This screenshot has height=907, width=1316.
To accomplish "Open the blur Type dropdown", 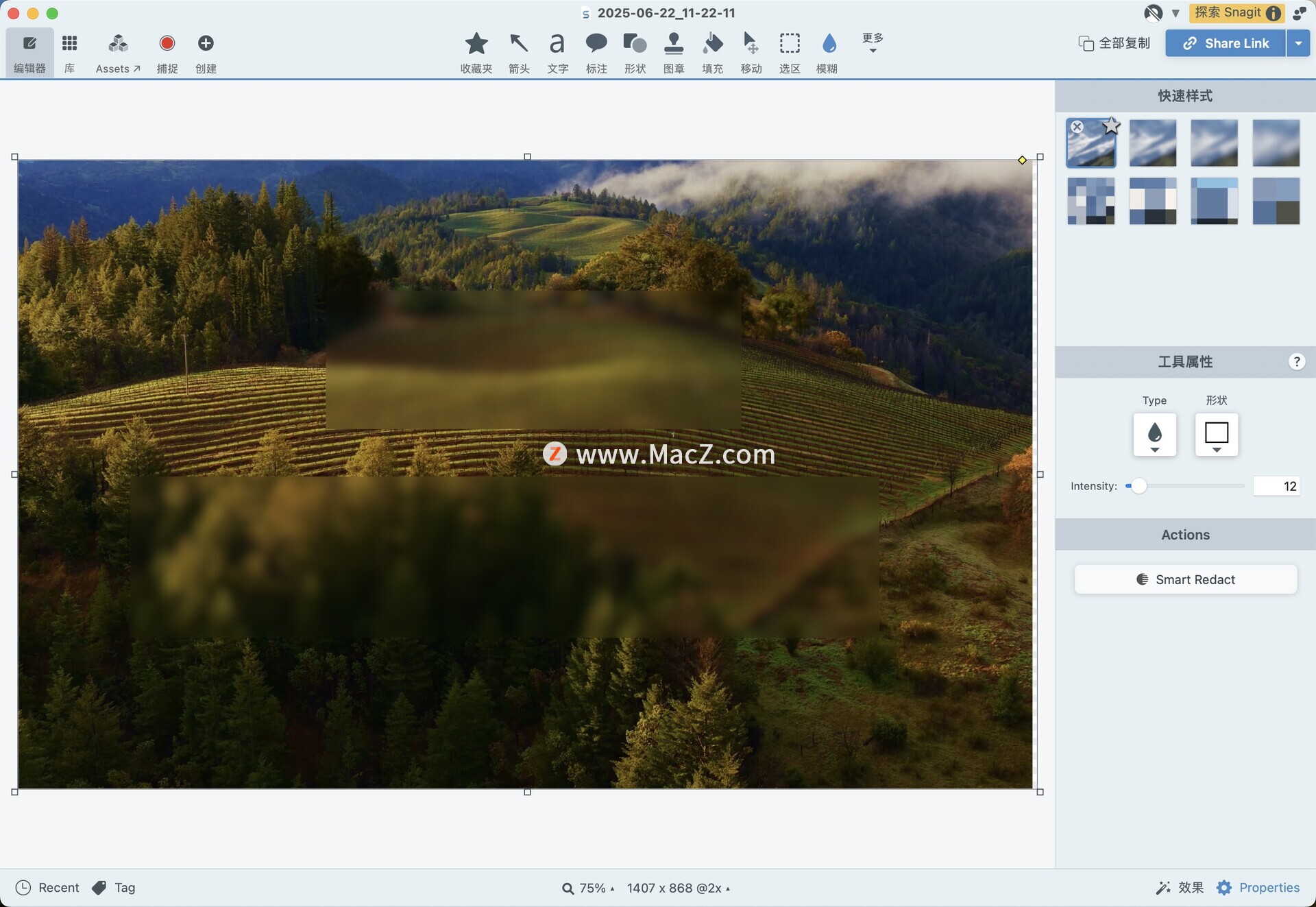I will [1154, 435].
